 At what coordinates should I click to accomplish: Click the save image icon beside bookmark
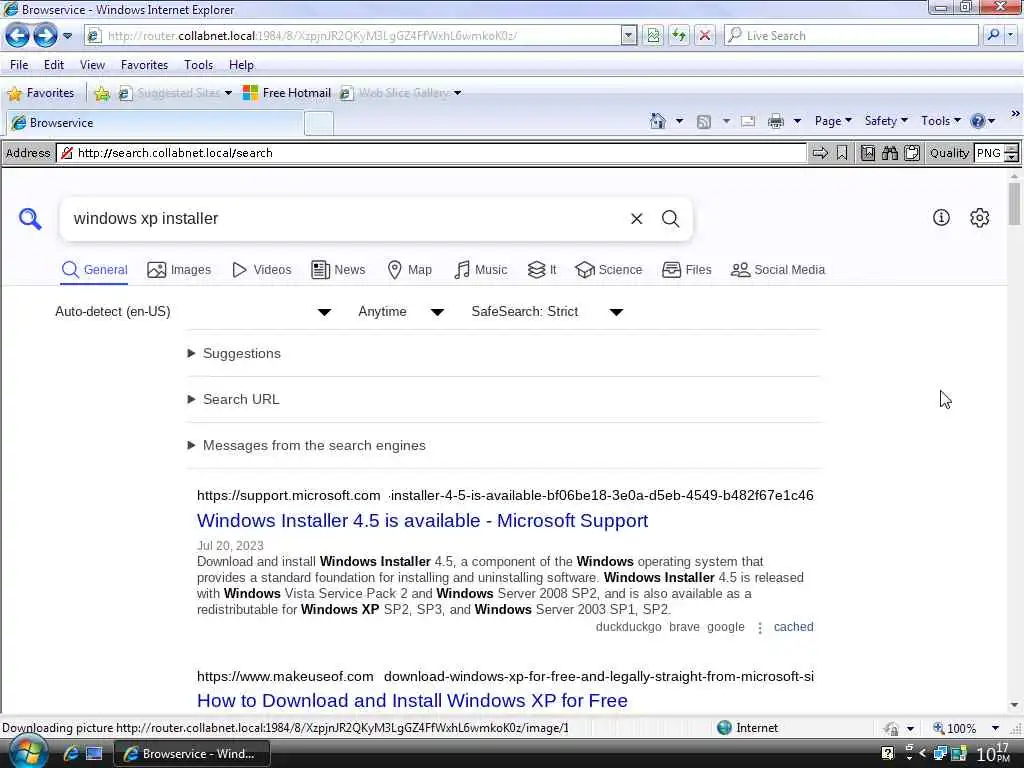pos(867,153)
